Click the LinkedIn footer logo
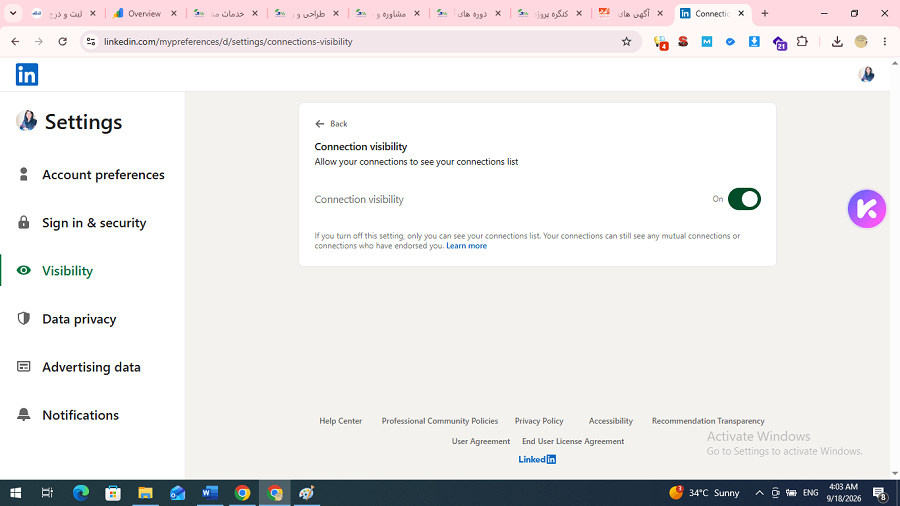900x506 pixels. 537,459
